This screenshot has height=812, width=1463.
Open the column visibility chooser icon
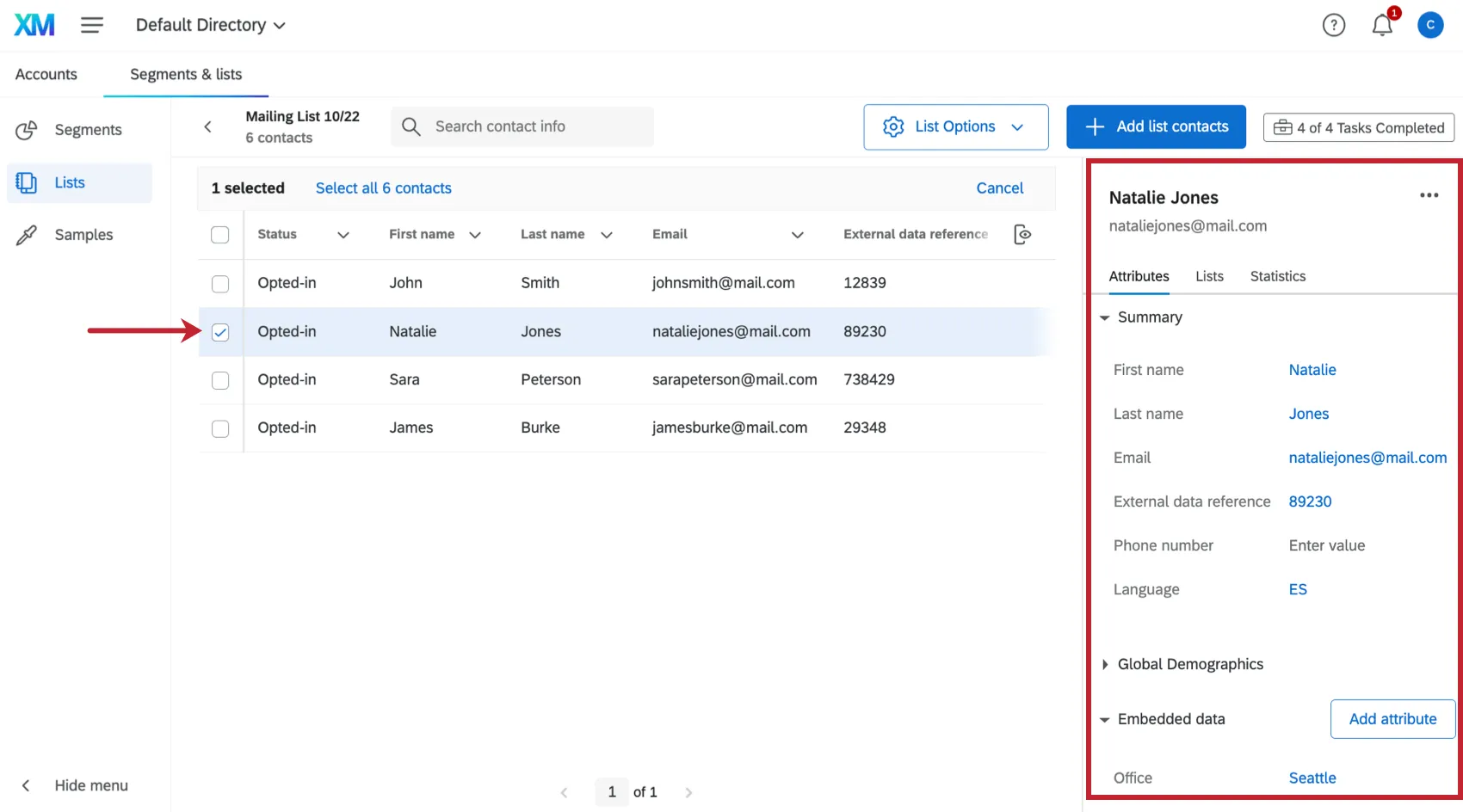[x=1022, y=234]
